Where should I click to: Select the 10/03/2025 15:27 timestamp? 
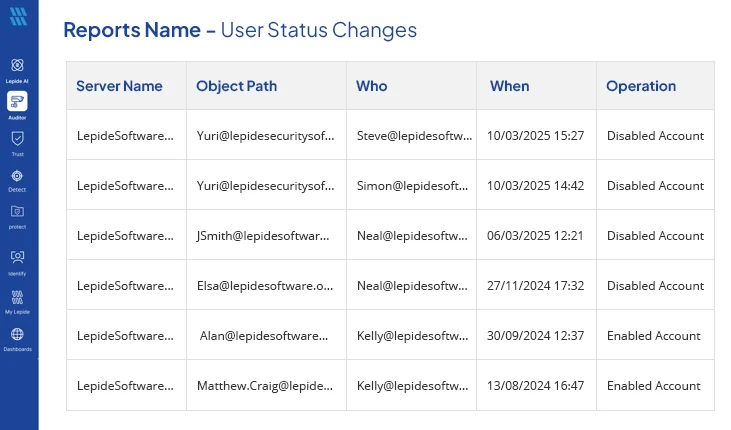536,136
